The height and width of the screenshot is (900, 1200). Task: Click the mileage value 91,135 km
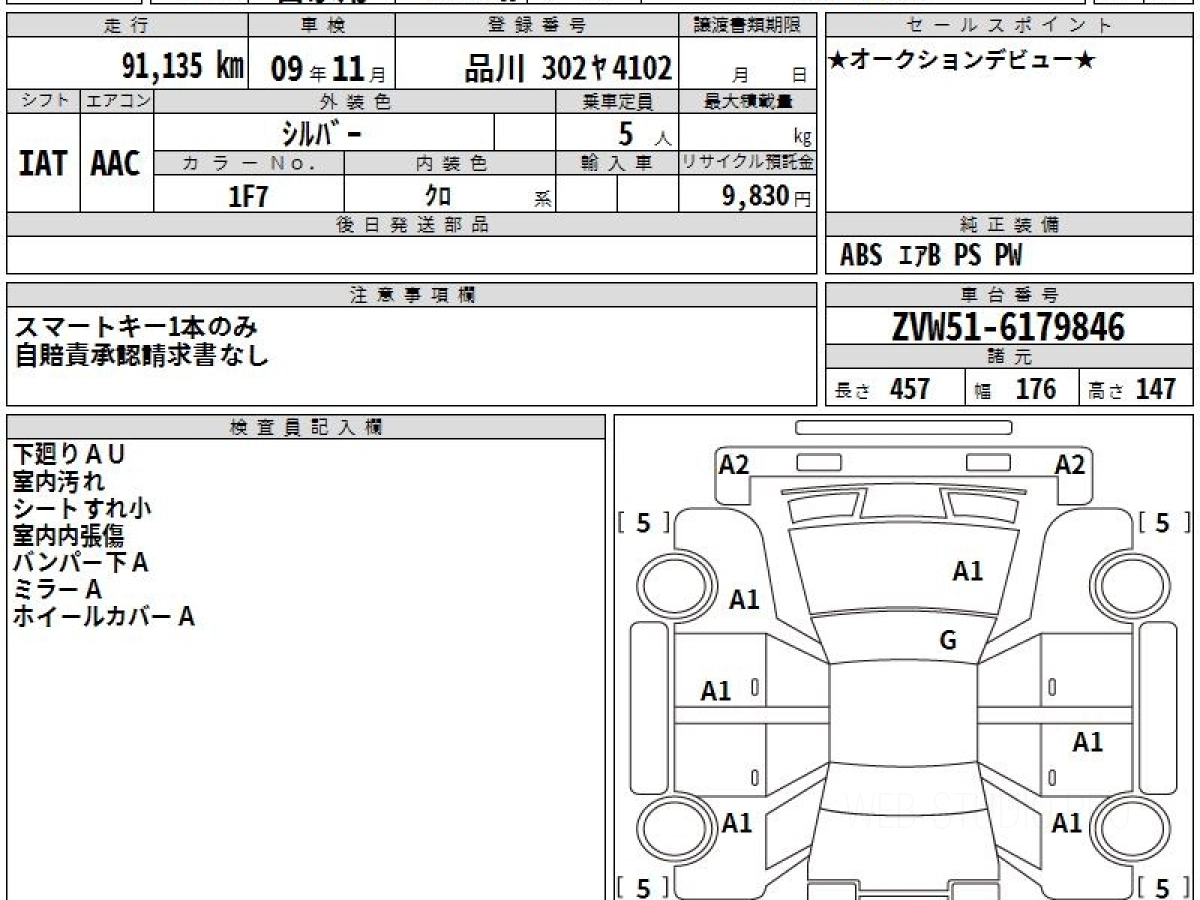pyautogui.click(x=182, y=67)
